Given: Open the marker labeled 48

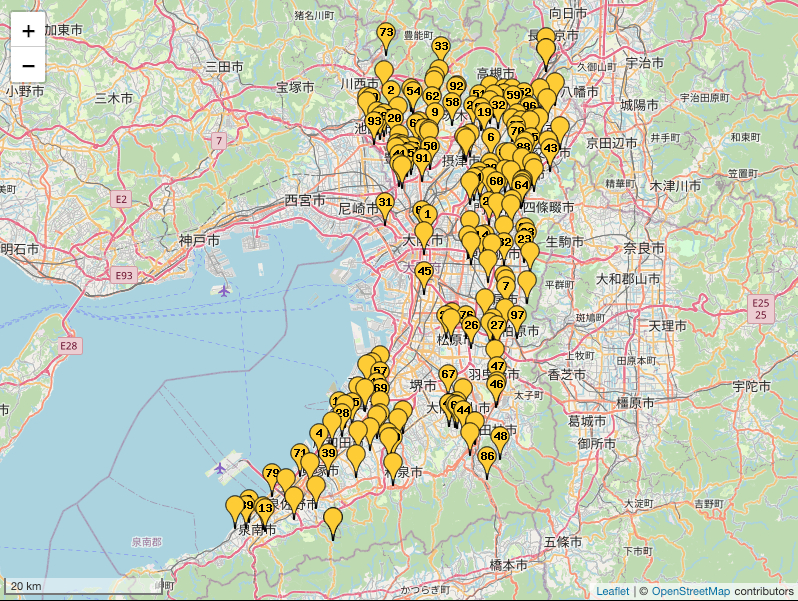Looking at the screenshot, I should tap(500, 438).
